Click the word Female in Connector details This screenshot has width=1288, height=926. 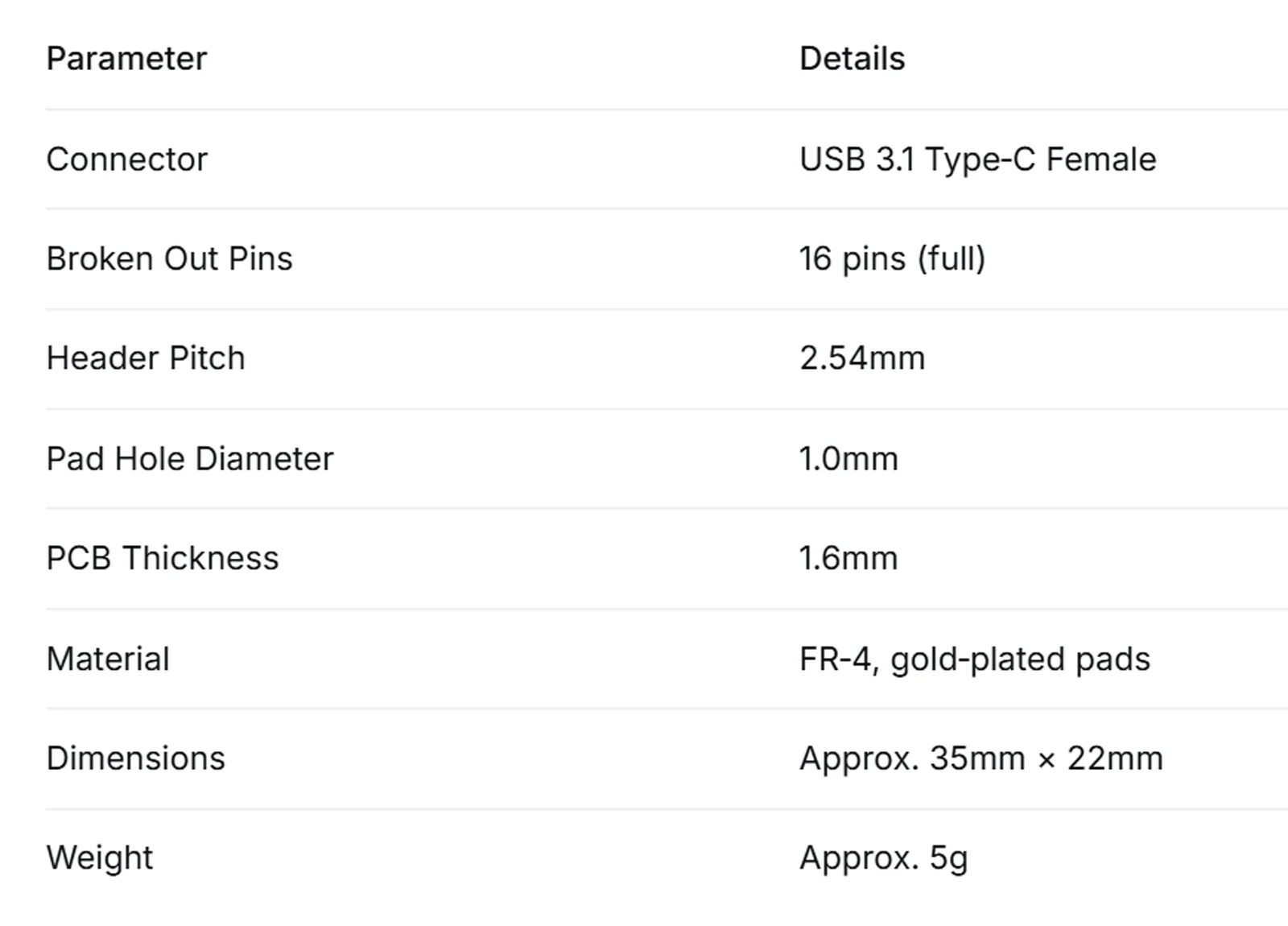click(1101, 159)
